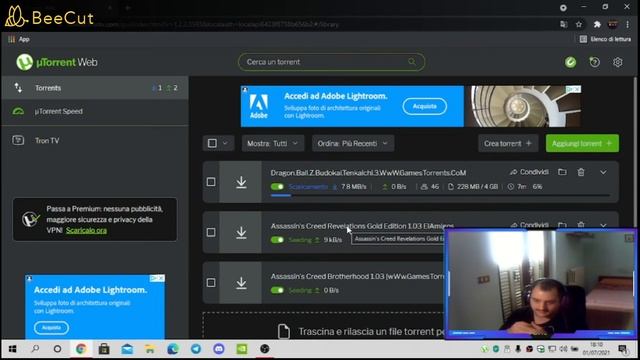Screen dimensions: 640x360
Task: Open Chrome extensions puzzle icon
Action: [597, 24]
